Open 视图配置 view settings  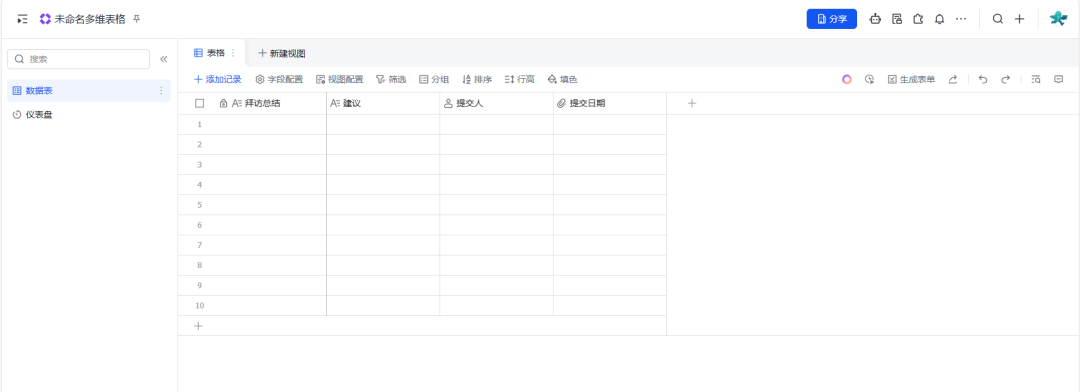point(340,80)
